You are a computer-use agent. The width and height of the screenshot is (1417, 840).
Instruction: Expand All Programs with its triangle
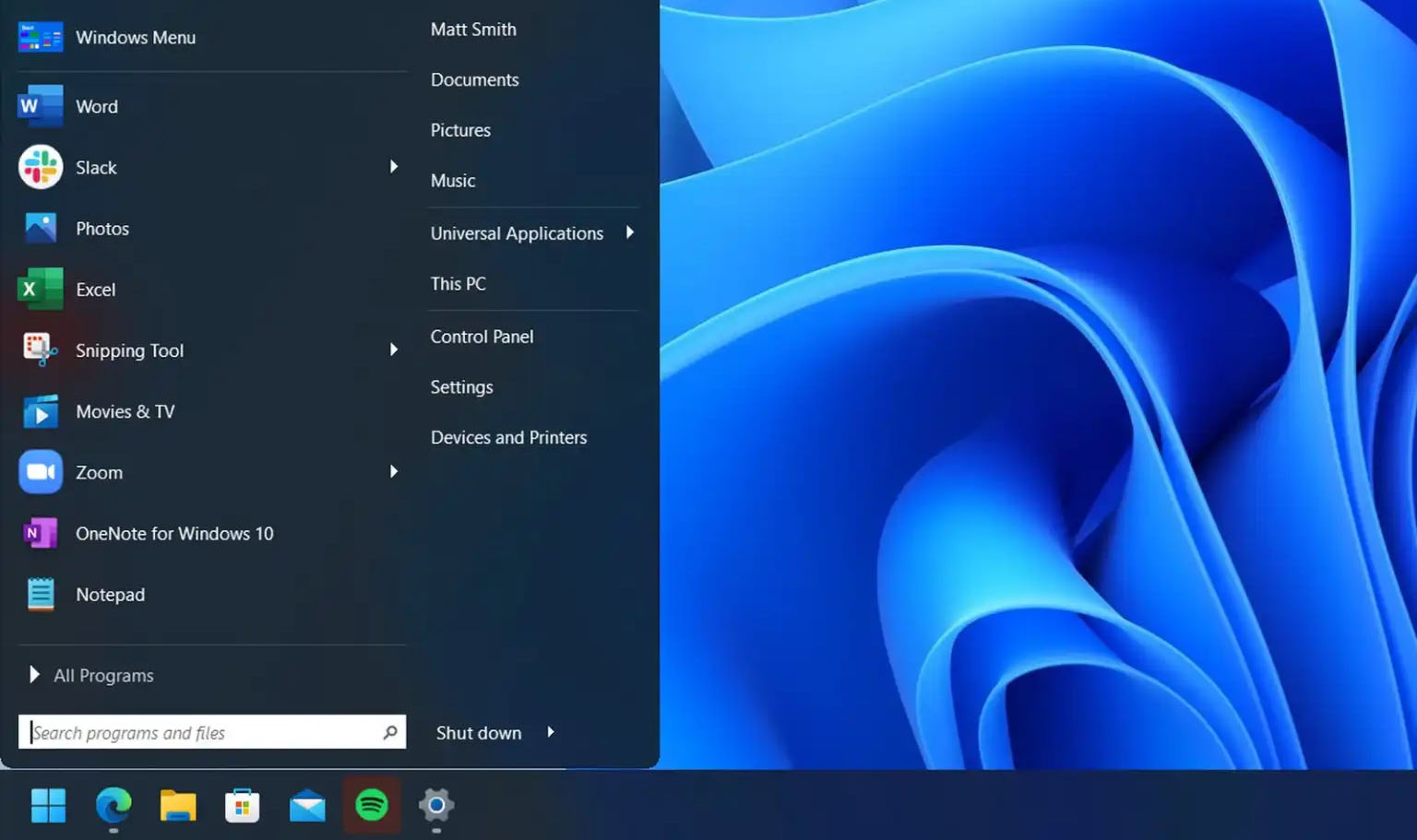[x=34, y=675]
